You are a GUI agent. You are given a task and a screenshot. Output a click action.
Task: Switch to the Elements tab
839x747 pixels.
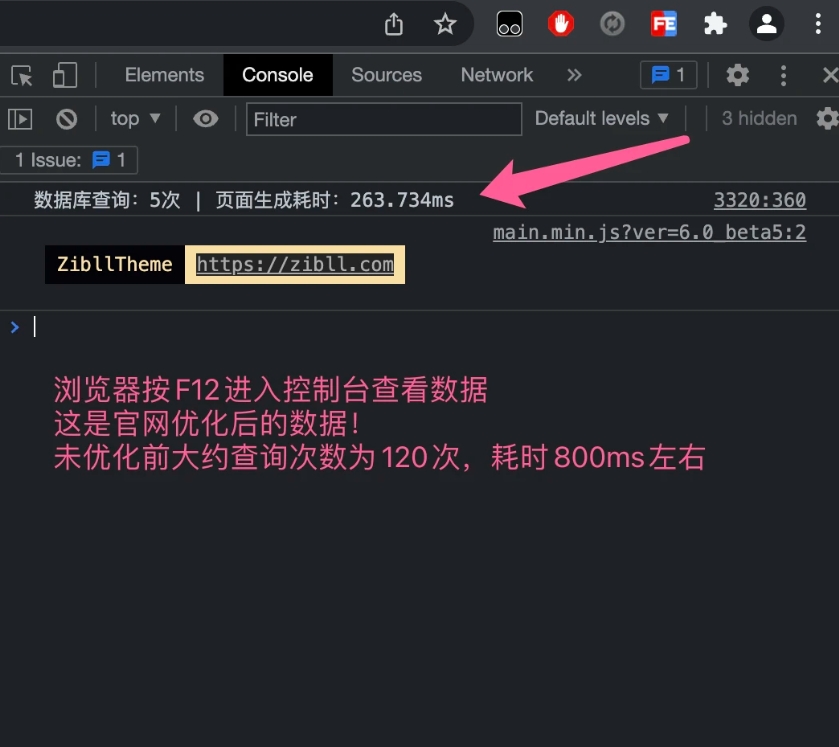tap(164, 75)
